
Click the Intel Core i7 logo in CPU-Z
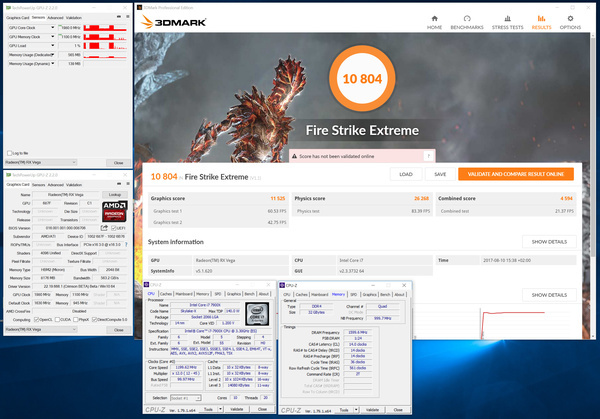pos(257,314)
